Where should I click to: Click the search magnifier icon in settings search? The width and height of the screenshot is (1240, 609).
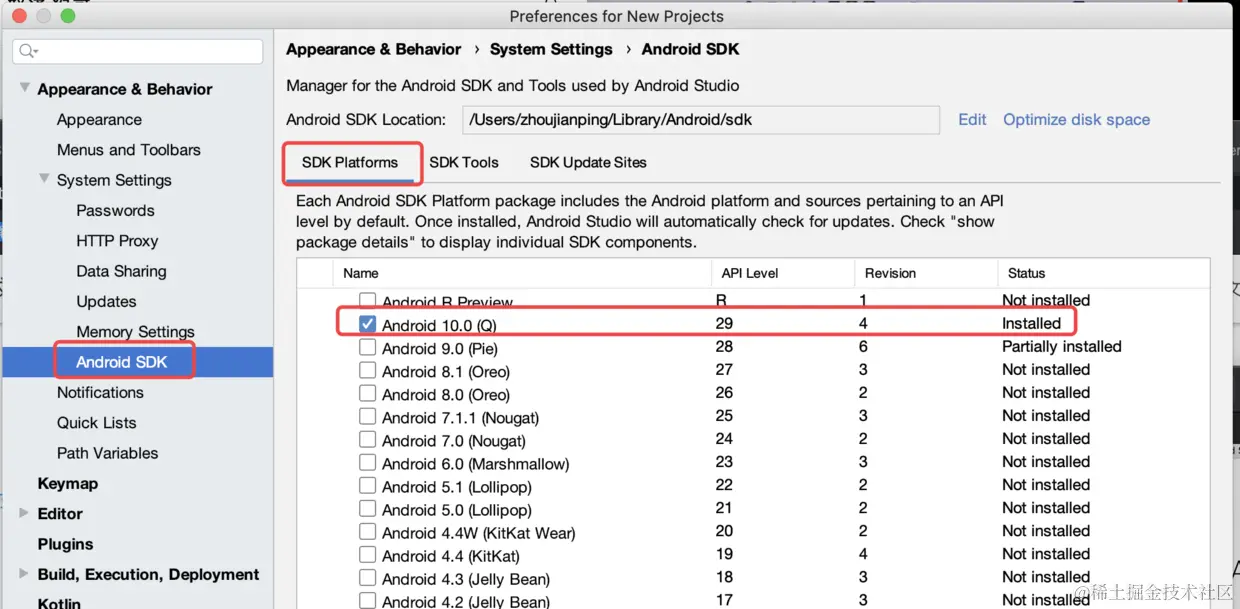[x=28, y=51]
